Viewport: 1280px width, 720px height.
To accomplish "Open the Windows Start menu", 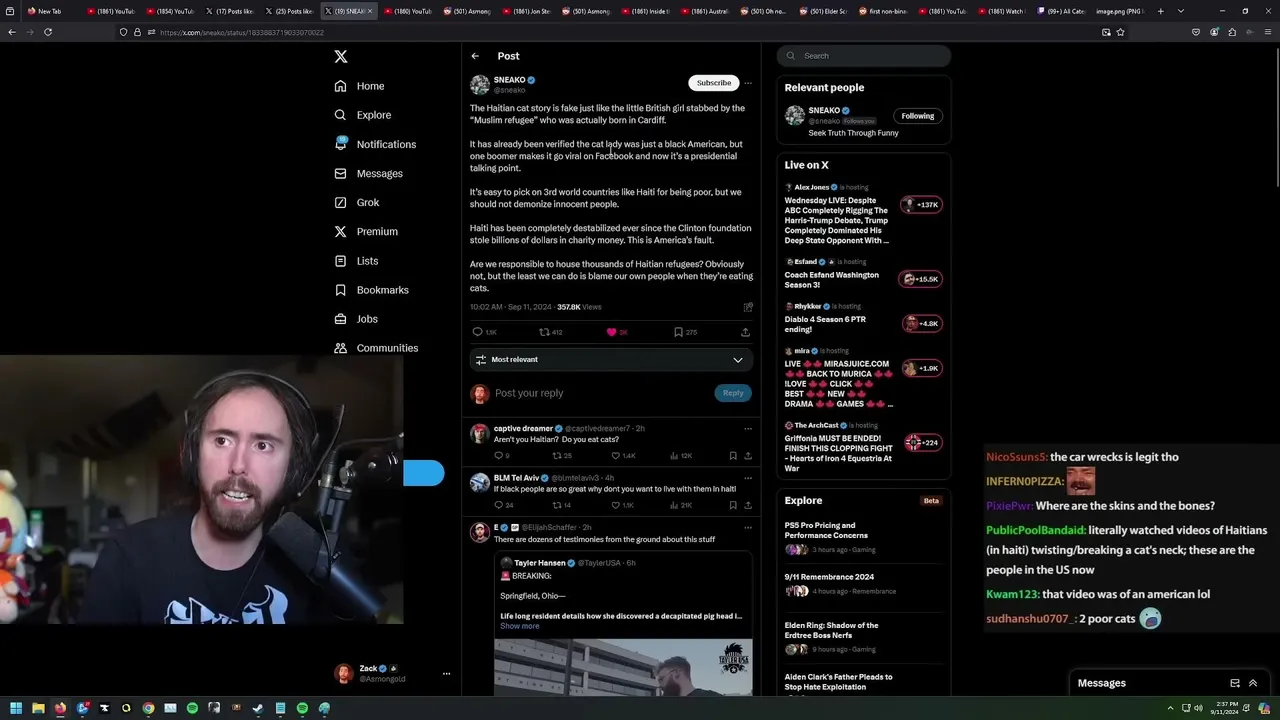I will click(16, 708).
